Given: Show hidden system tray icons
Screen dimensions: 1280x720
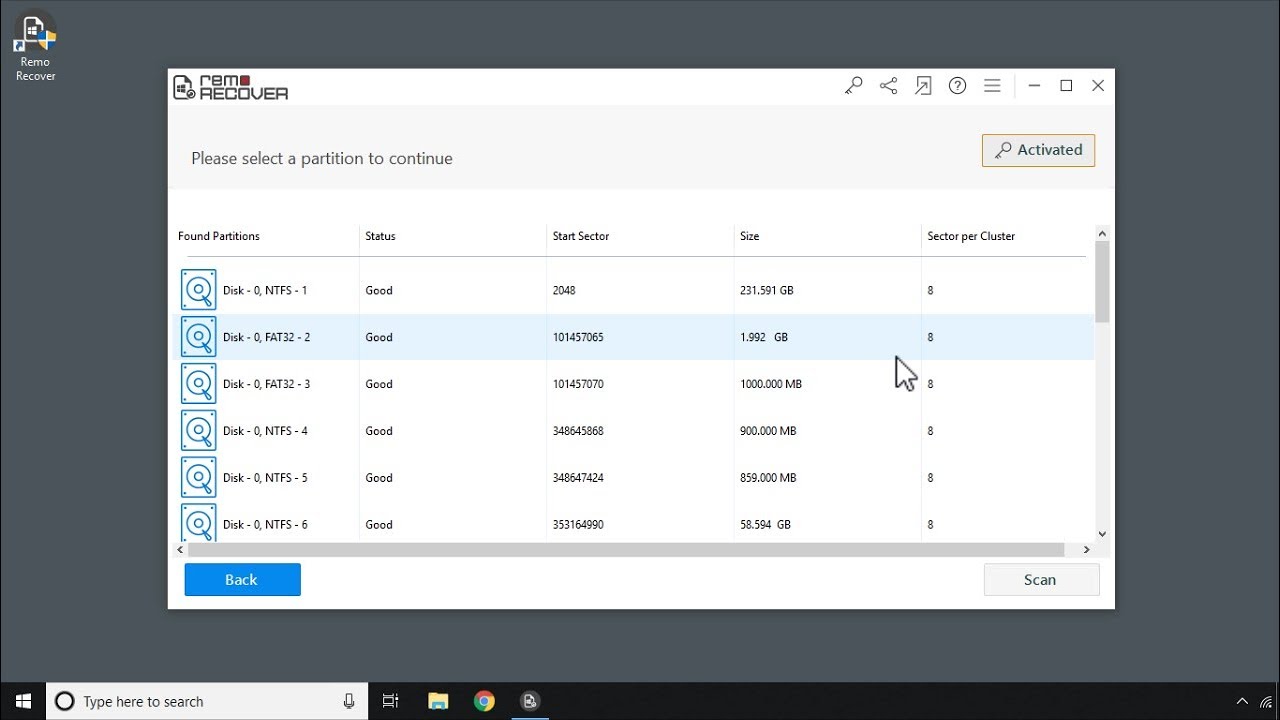Looking at the screenshot, I should (1242, 701).
